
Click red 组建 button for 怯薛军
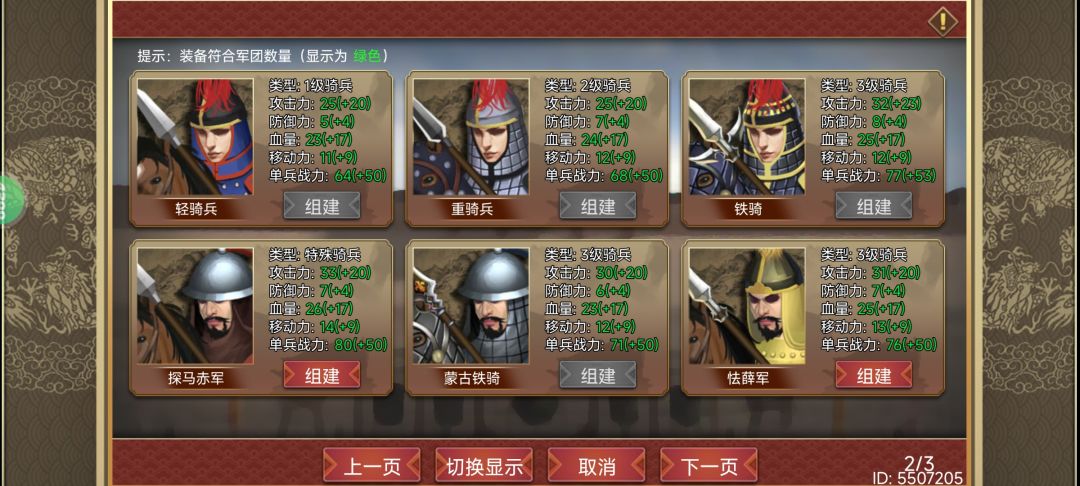click(x=873, y=374)
